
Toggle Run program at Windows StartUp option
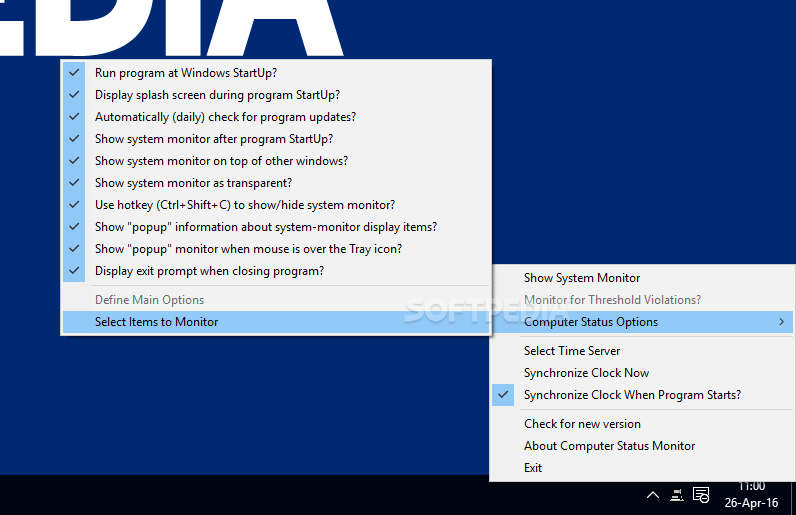tap(276, 73)
